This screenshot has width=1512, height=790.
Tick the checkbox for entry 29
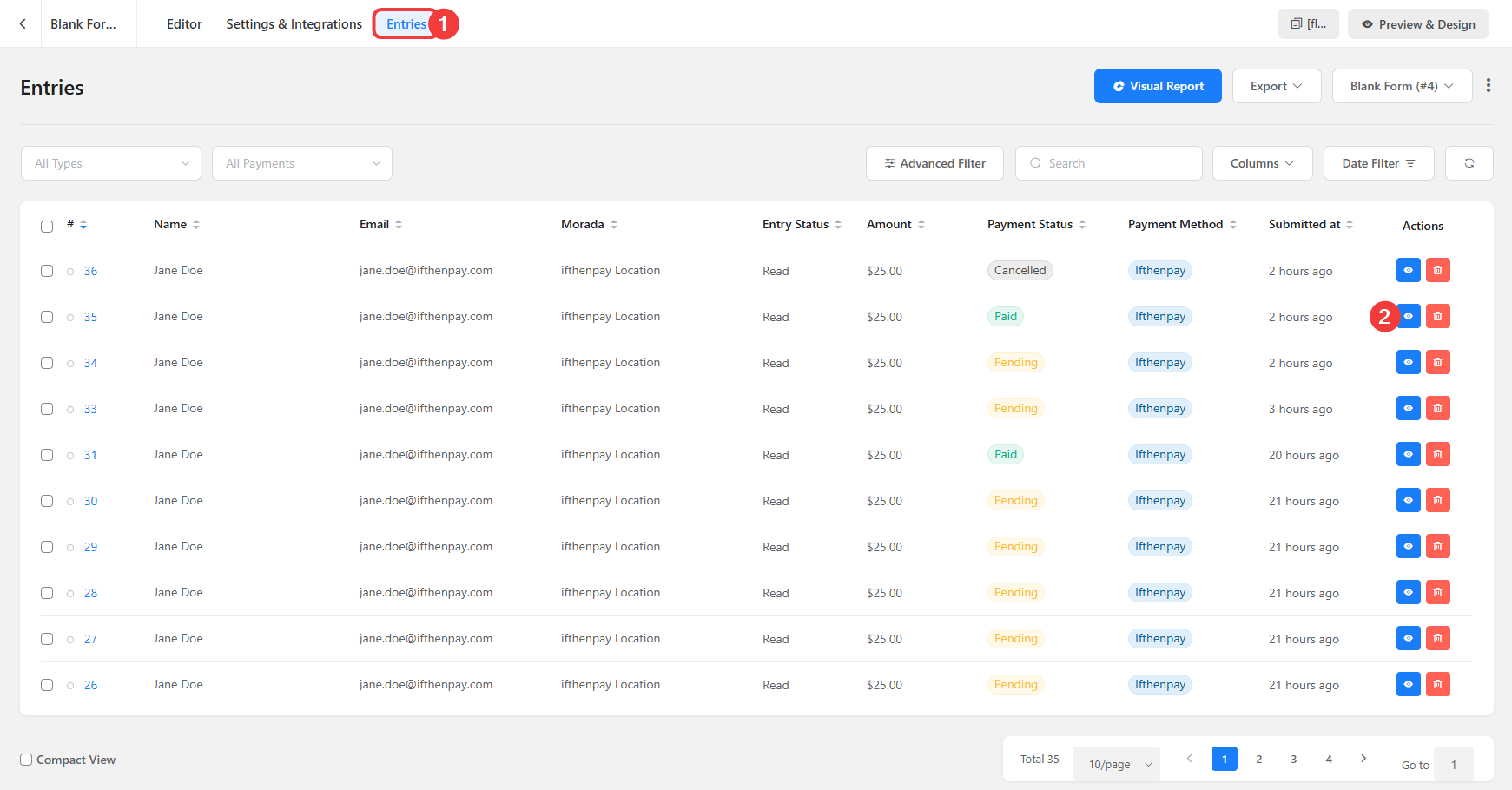[x=47, y=547]
